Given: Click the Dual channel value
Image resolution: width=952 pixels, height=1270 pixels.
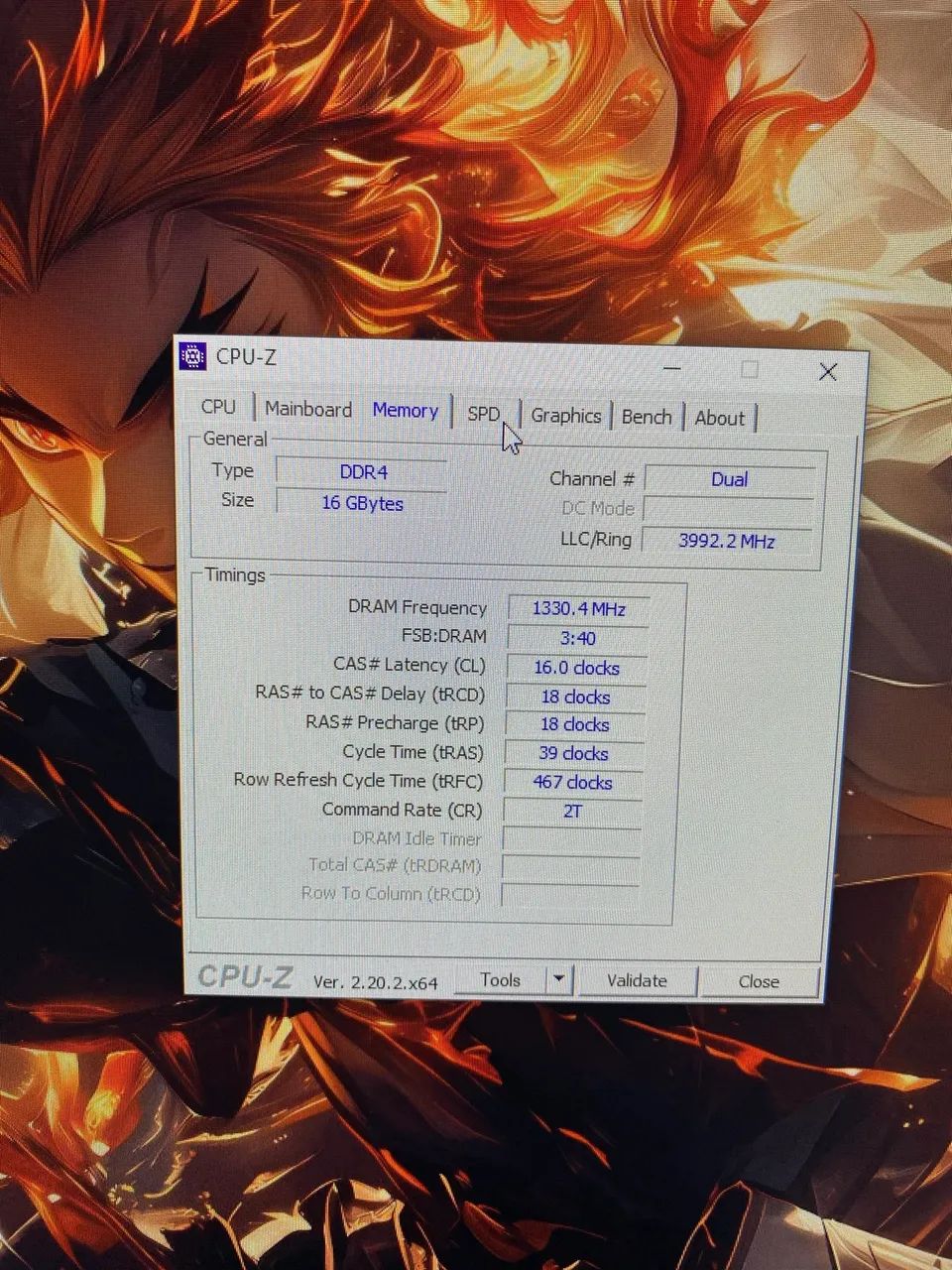Looking at the screenshot, I should tap(729, 479).
